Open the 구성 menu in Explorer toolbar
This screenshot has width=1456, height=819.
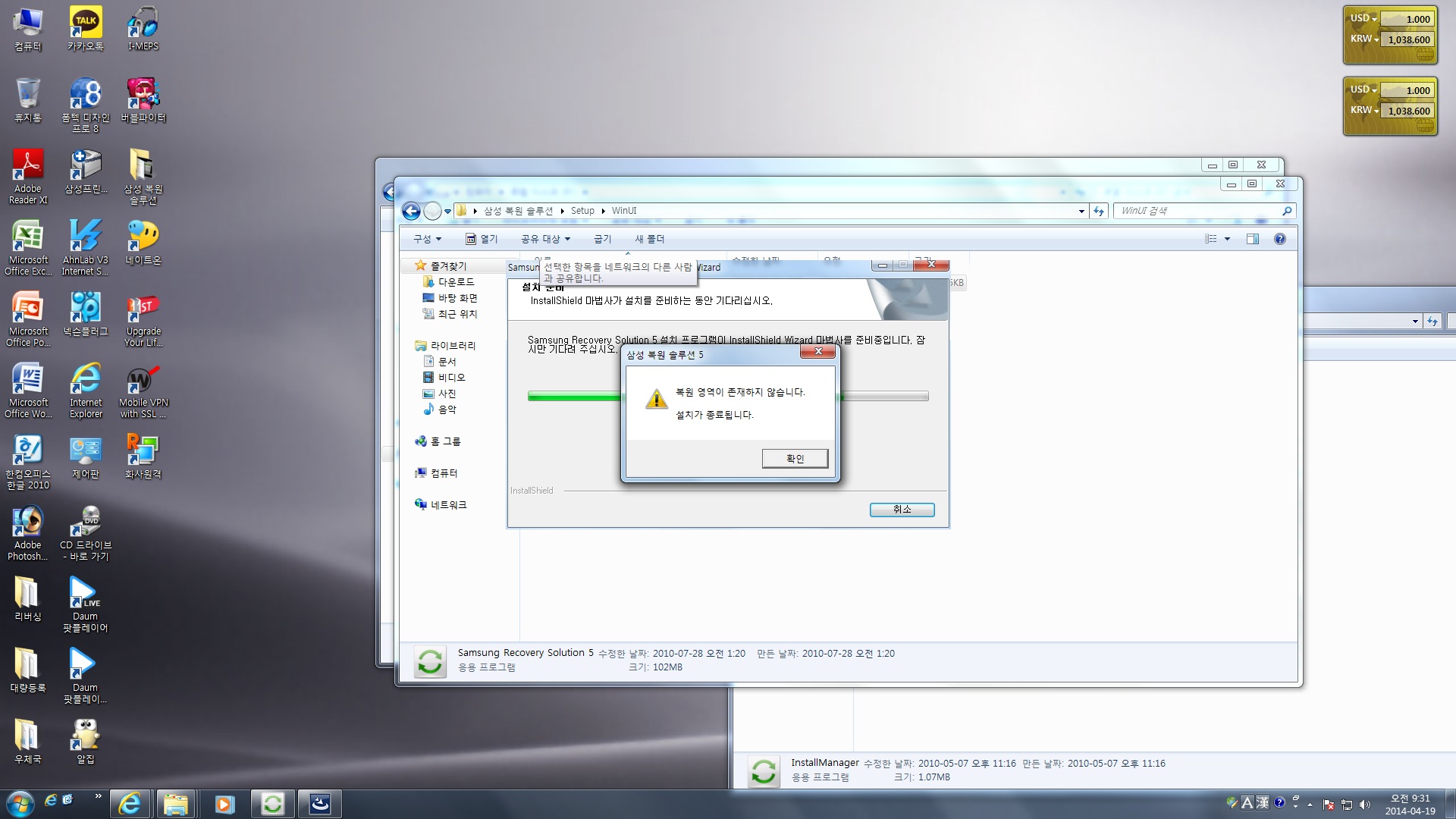[x=427, y=239]
